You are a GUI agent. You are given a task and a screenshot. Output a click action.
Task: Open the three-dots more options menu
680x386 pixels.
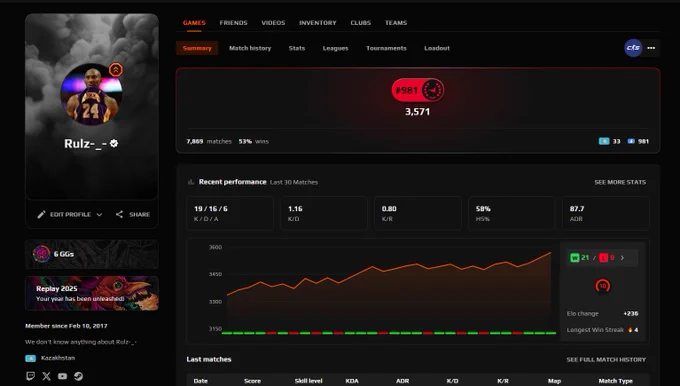(651, 48)
